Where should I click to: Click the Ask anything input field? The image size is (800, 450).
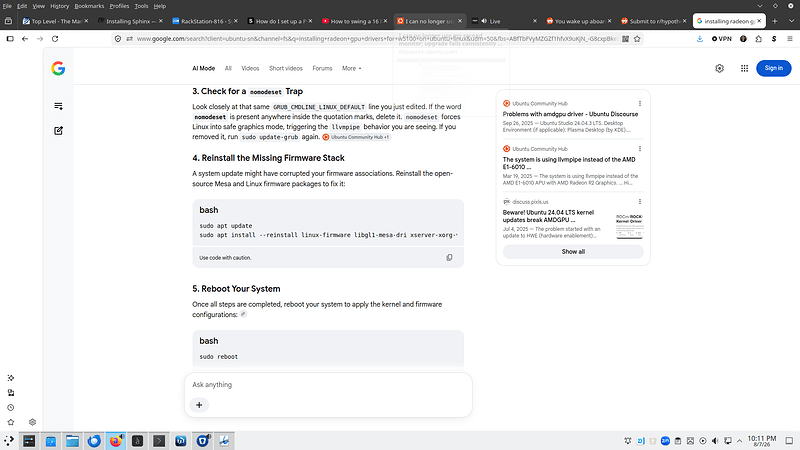(x=328, y=385)
